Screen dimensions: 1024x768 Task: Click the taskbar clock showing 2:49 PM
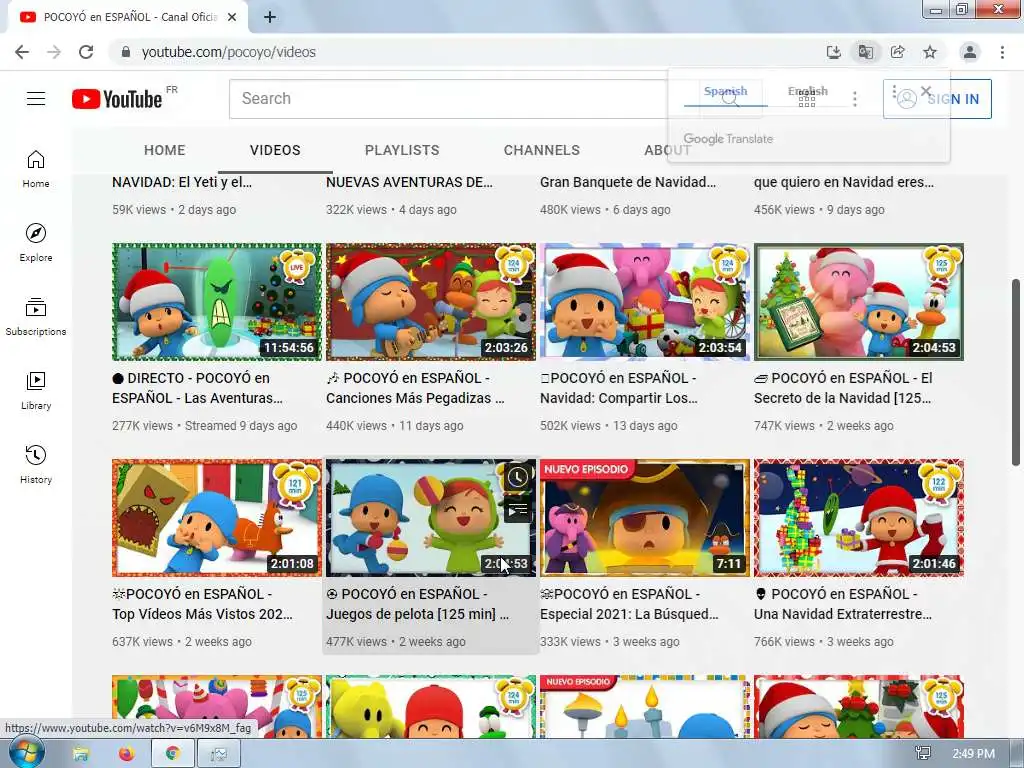click(x=973, y=754)
